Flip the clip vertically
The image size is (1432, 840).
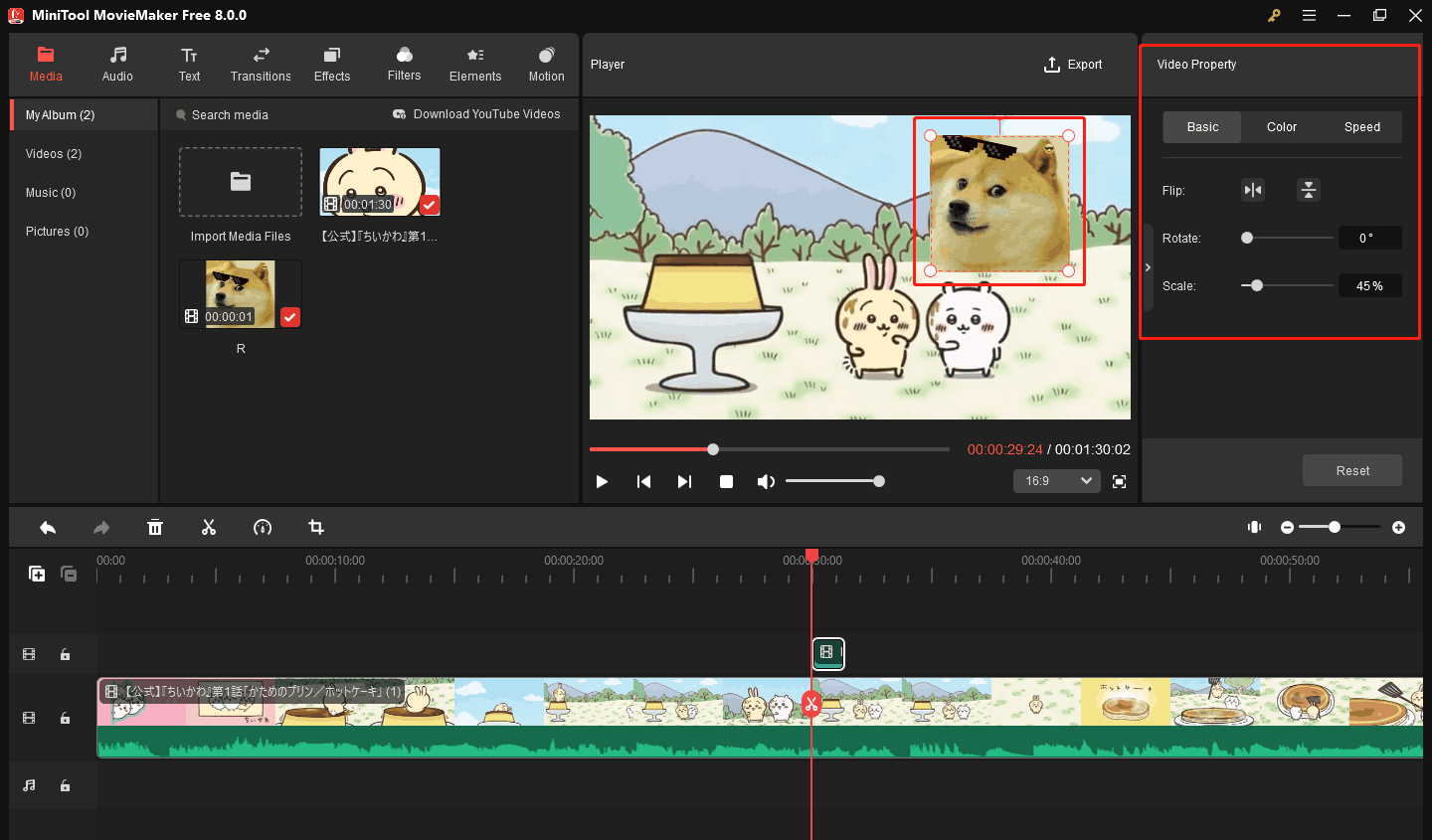pos(1309,190)
